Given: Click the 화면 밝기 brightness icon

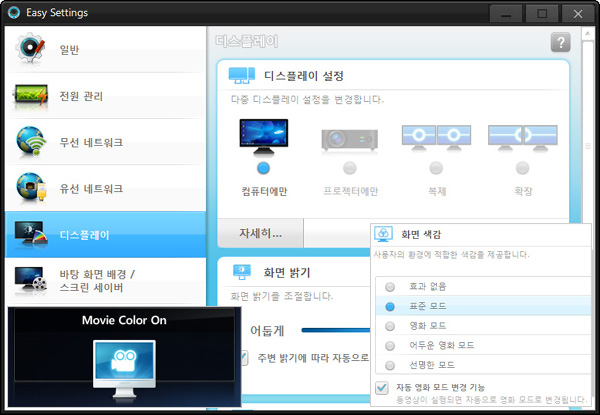Looking at the screenshot, I should pyautogui.click(x=242, y=272).
